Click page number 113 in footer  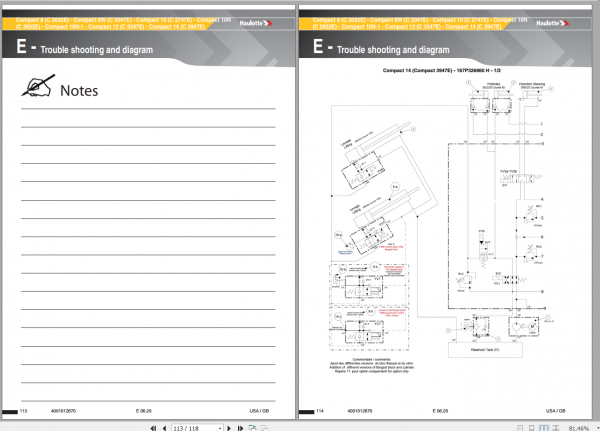click(23, 411)
